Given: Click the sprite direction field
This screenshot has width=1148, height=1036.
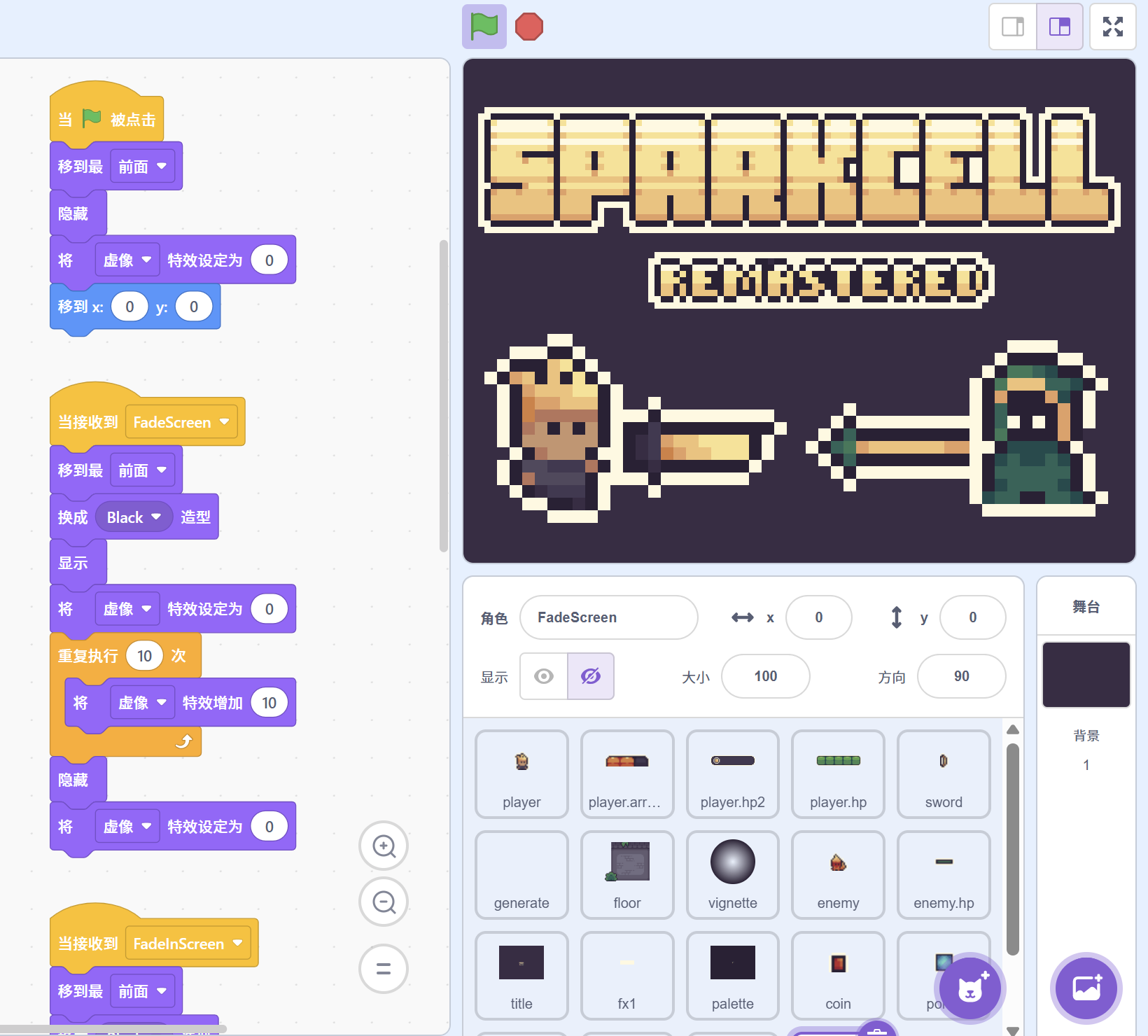Looking at the screenshot, I should [962, 676].
